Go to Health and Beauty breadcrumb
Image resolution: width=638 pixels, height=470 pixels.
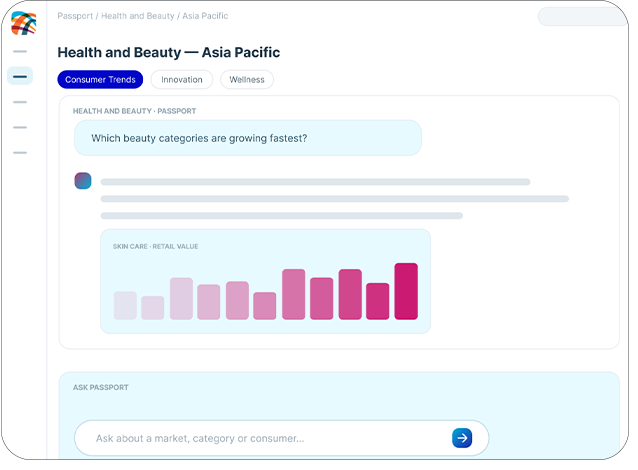(x=138, y=16)
